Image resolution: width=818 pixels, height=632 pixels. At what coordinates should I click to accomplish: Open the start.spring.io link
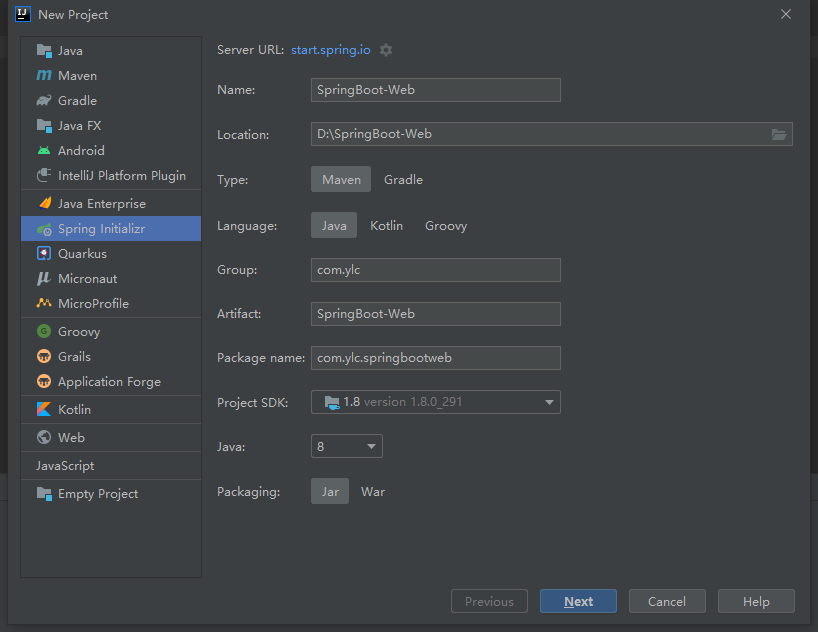click(331, 50)
